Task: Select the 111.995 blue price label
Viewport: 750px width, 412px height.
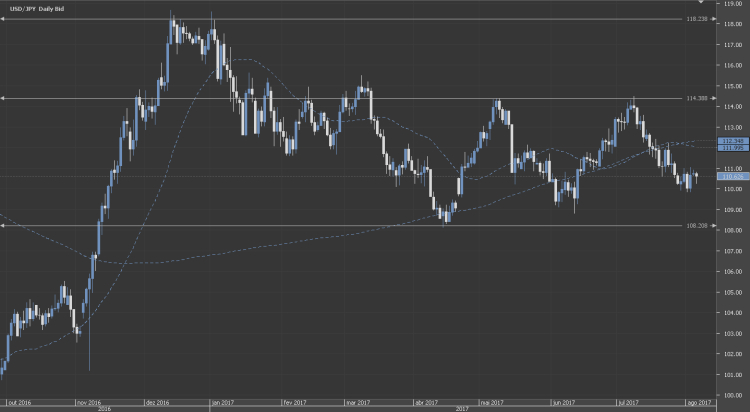Action: pos(733,148)
